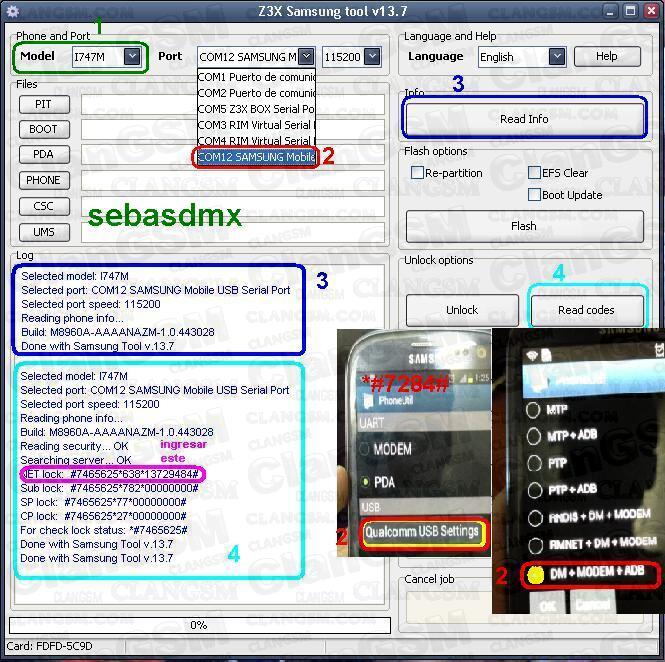The width and height of the screenshot is (665, 662).
Task: Choose COM5 Z3X BOX Serial Port entry
Action: coord(256,109)
